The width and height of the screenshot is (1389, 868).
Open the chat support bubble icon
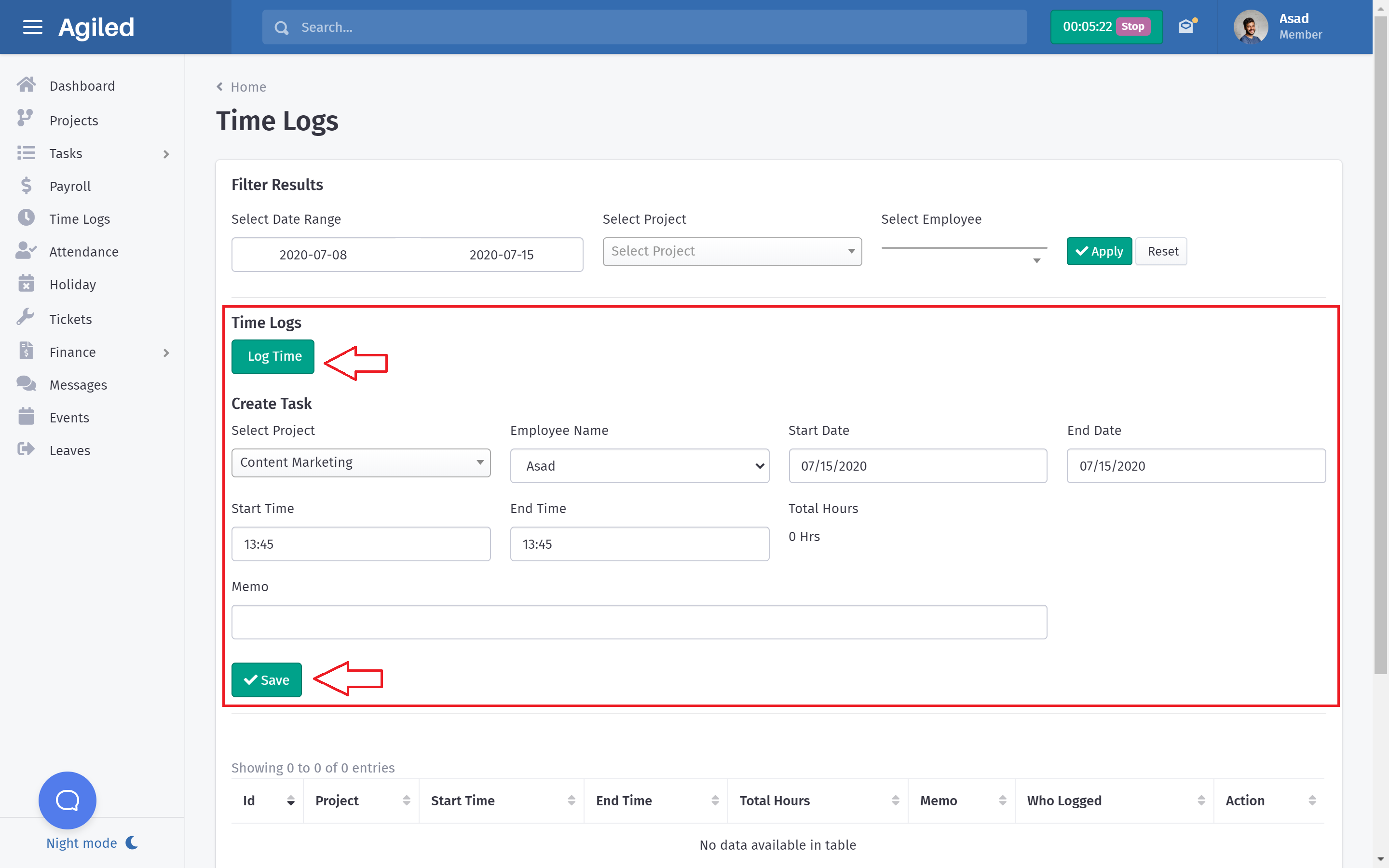(67, 800)
